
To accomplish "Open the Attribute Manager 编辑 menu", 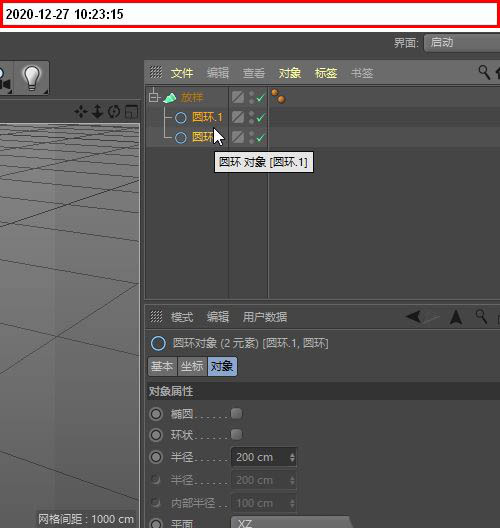I will [x=218, y=317].
